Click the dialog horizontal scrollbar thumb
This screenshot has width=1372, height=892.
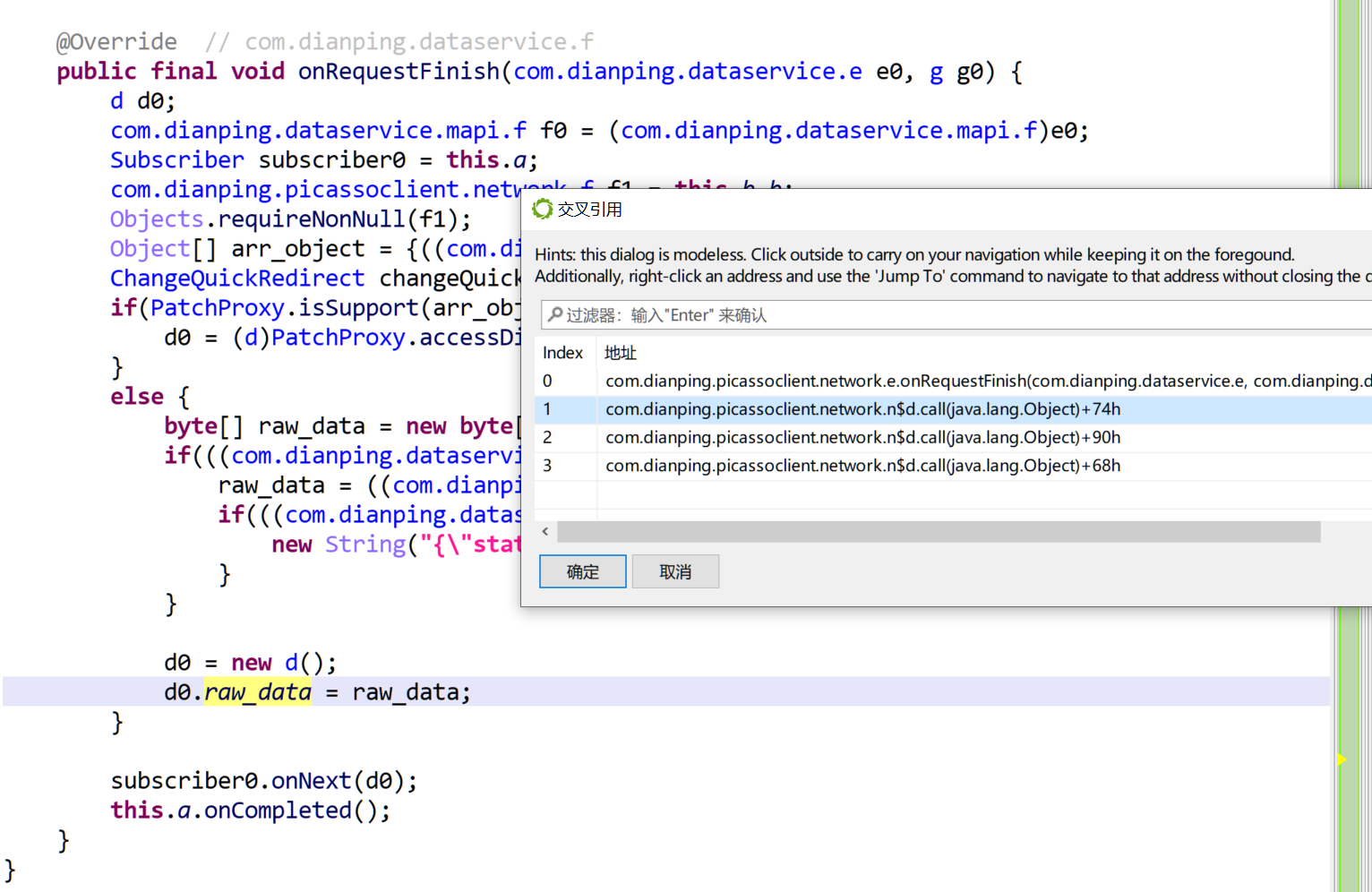939,532
